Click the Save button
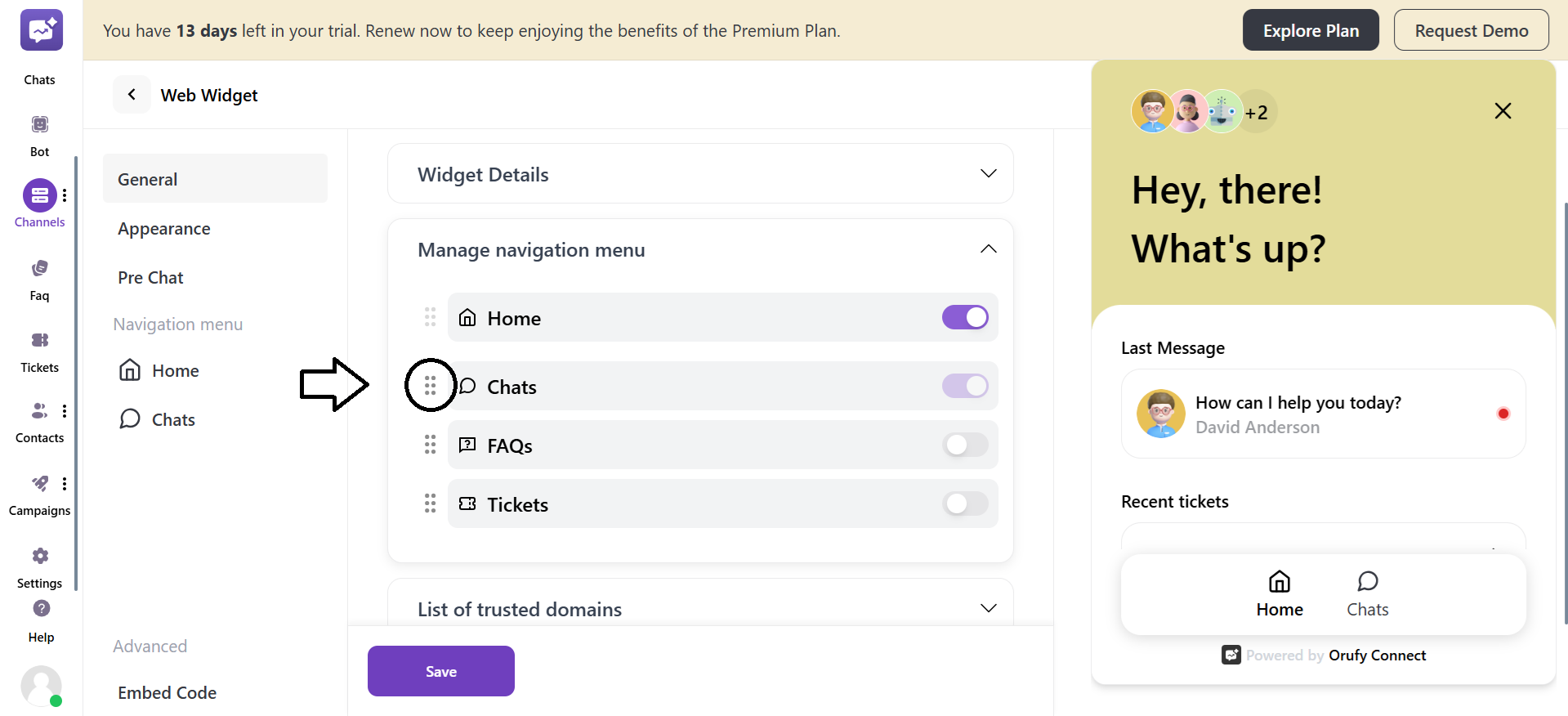This screenshot has height=716, width=1568. click(440, 671)
